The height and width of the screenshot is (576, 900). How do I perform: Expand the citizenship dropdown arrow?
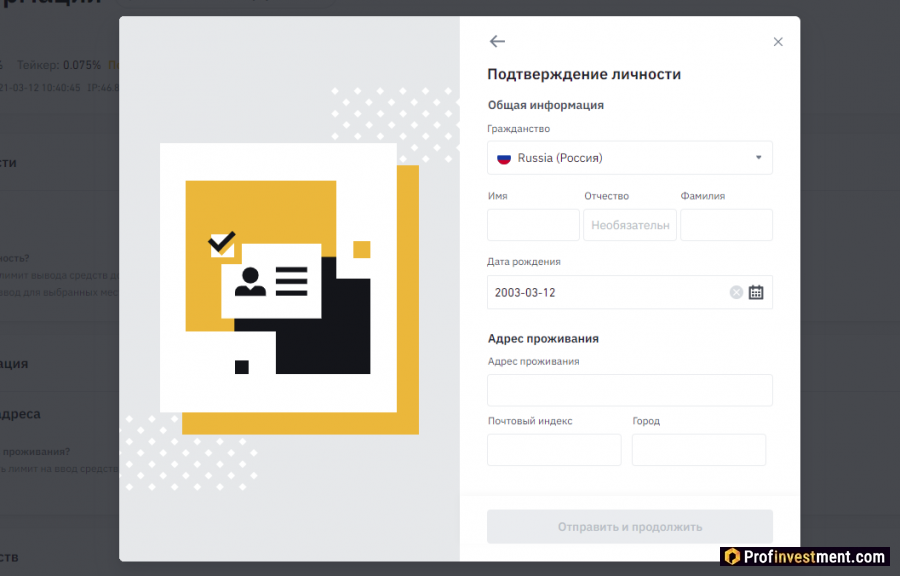tap(758, 158)
